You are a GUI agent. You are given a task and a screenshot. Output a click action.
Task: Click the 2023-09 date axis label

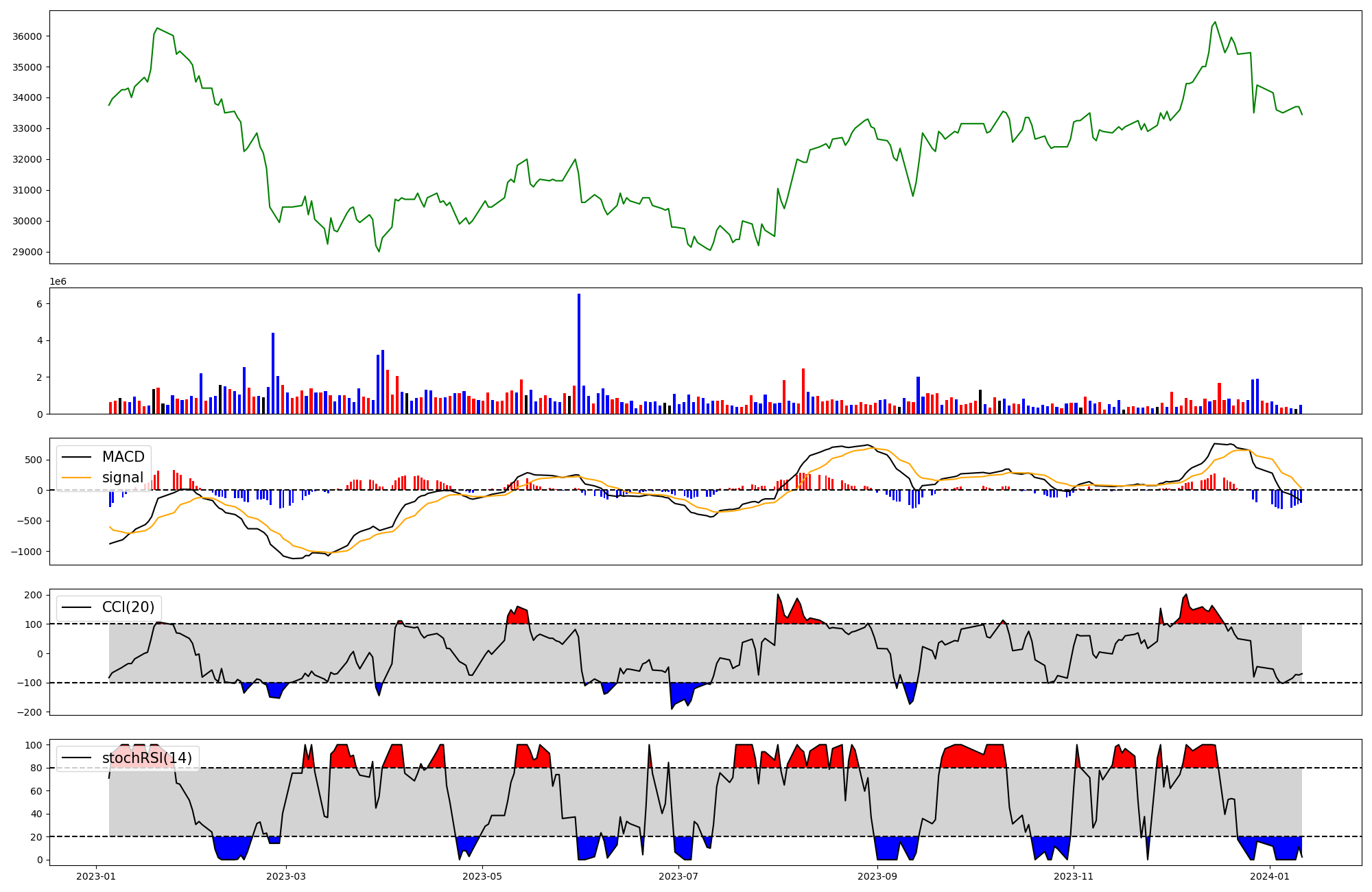(877, 876)
